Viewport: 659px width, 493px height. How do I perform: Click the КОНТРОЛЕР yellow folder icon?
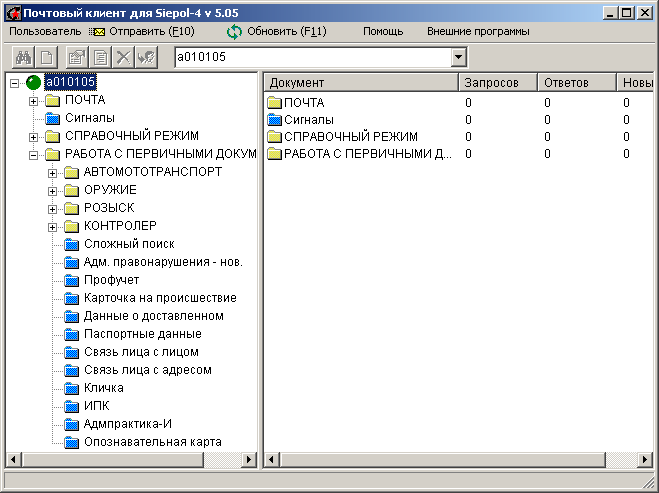coord(71,226)
